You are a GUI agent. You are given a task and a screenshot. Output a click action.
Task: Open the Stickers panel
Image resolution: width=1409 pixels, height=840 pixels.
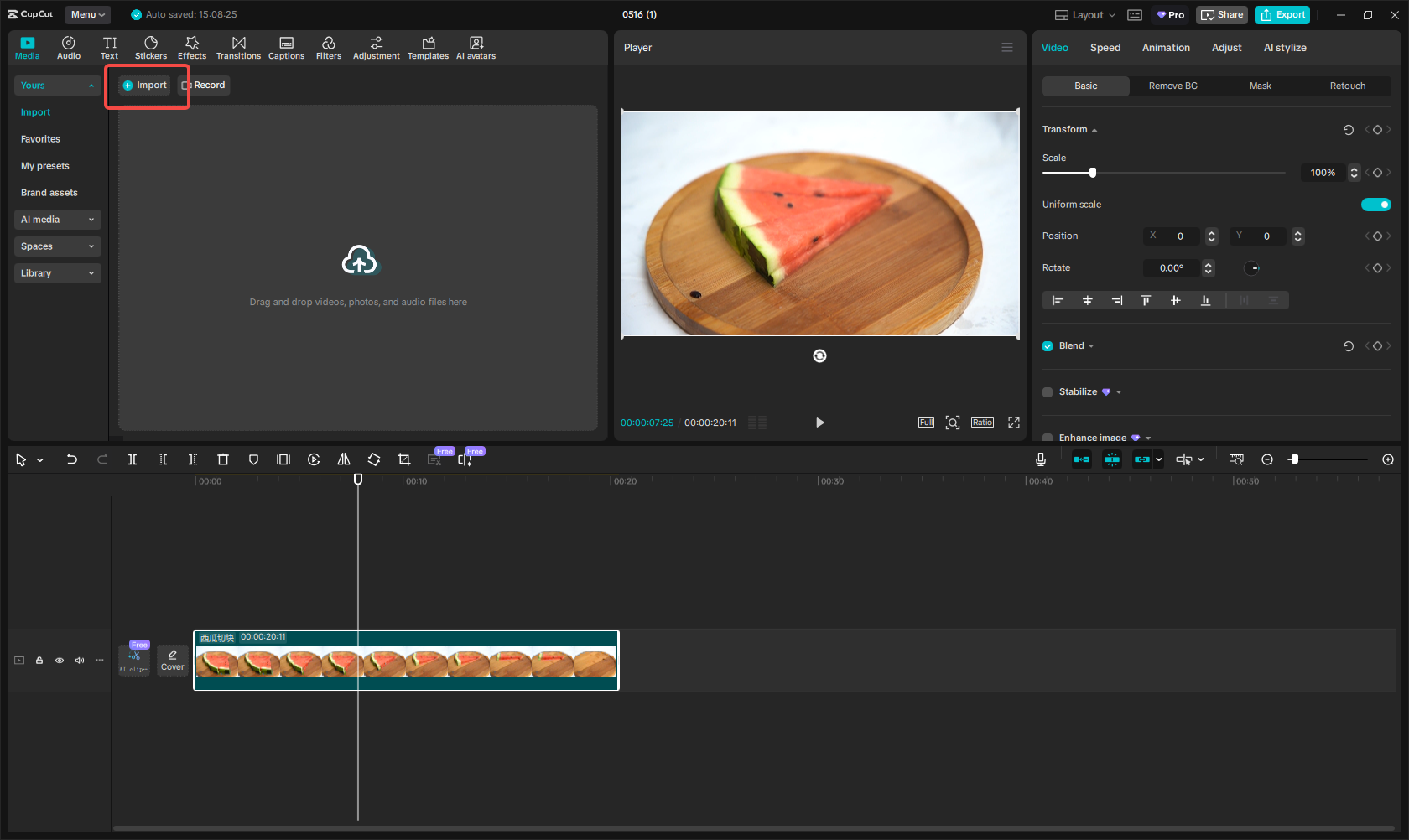[x=151, y=48]
